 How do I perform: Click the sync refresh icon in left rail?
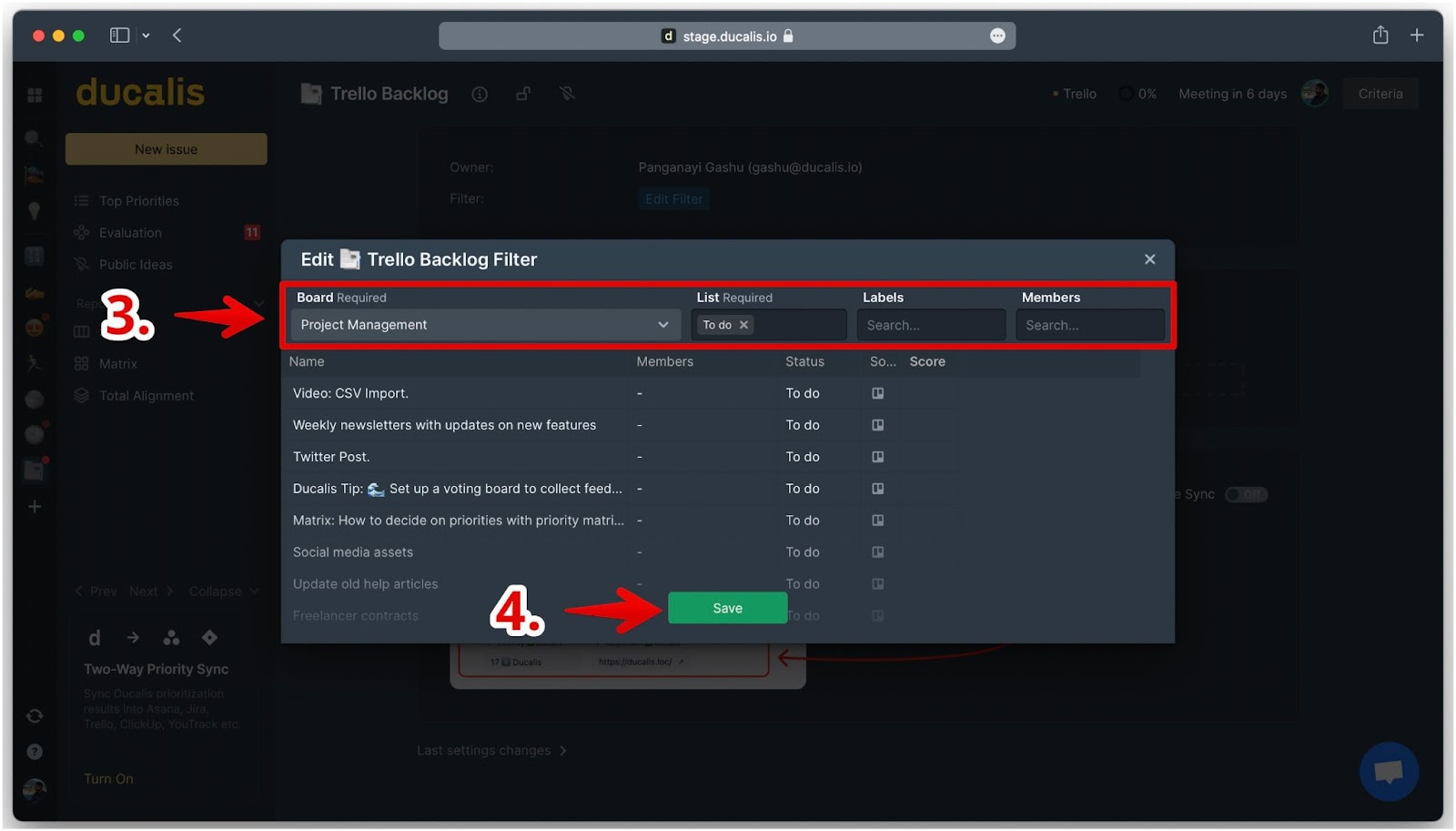pyautogui.click(x=35, y=716)
